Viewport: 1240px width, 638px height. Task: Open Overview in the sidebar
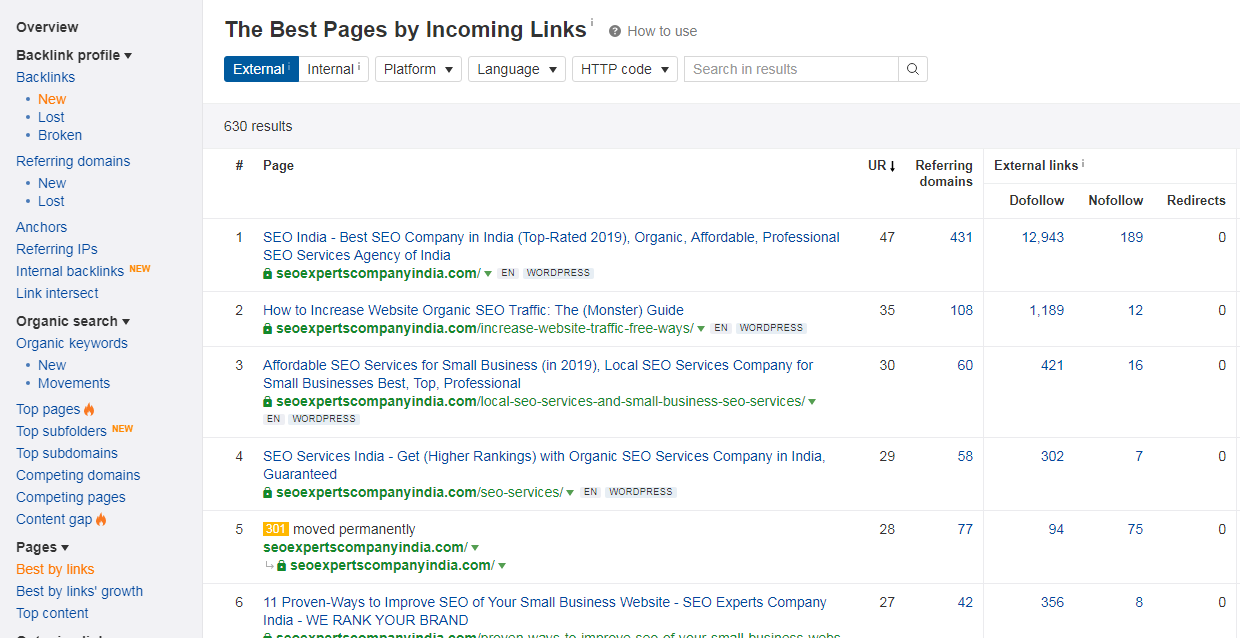coord(47,27)
